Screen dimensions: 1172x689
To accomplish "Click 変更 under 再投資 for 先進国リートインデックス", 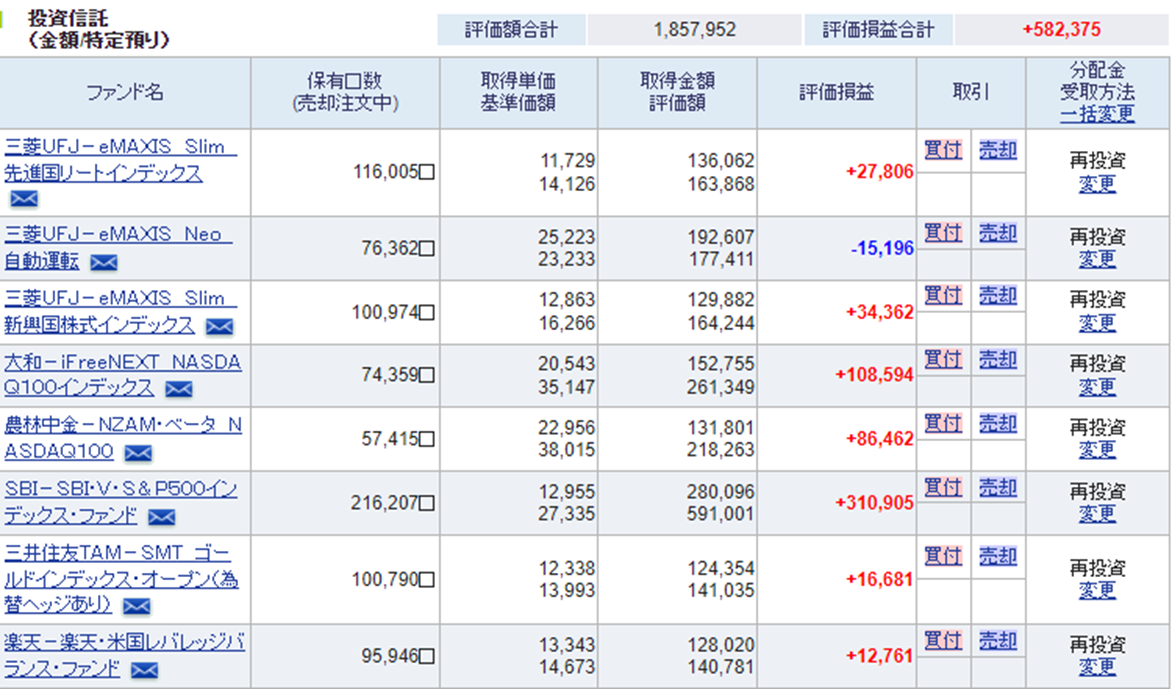I will coord(1097,184).
